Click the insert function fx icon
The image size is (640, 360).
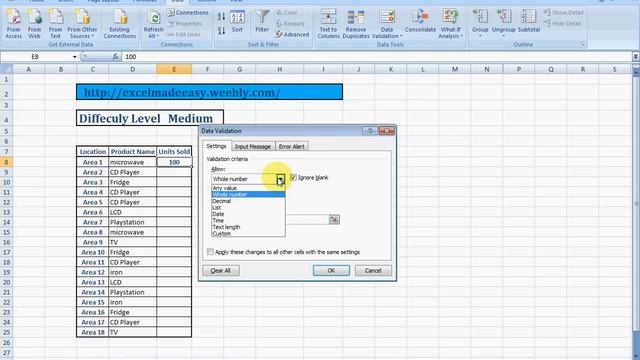116,57
